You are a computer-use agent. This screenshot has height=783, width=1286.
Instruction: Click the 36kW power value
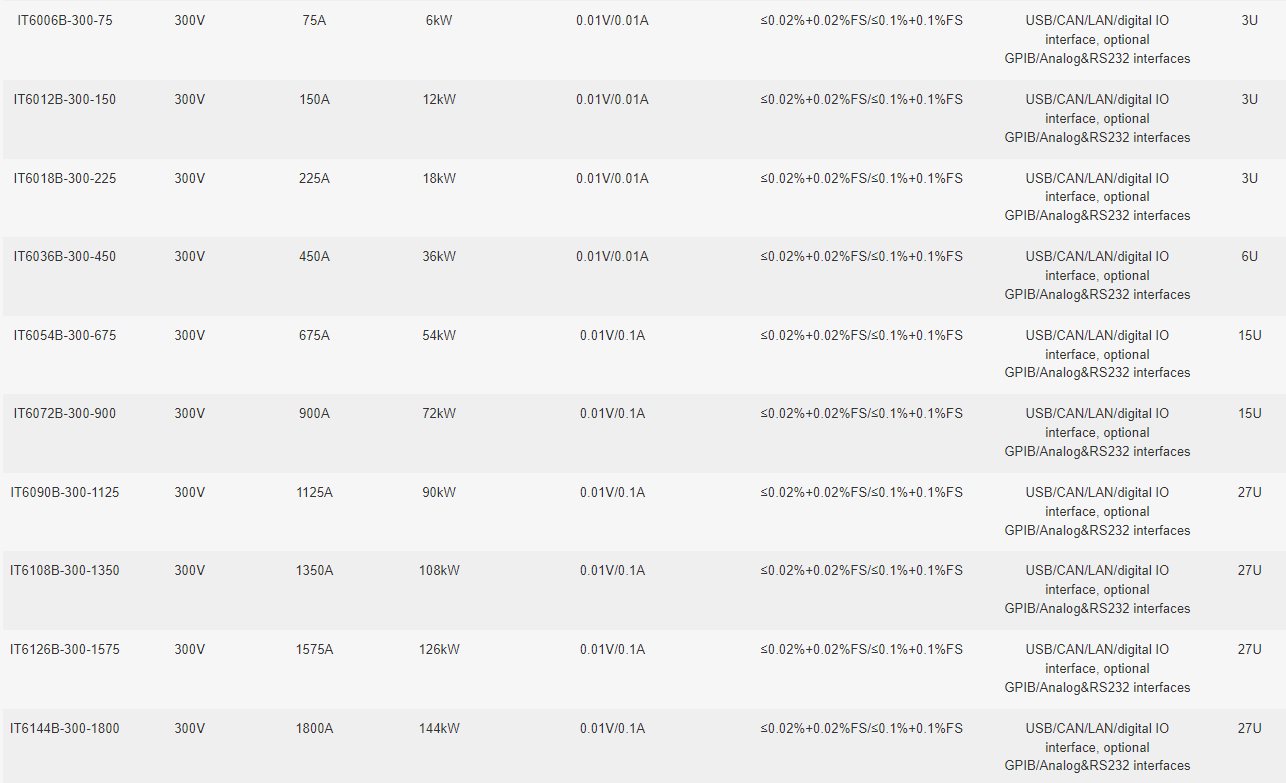(439, 257)
